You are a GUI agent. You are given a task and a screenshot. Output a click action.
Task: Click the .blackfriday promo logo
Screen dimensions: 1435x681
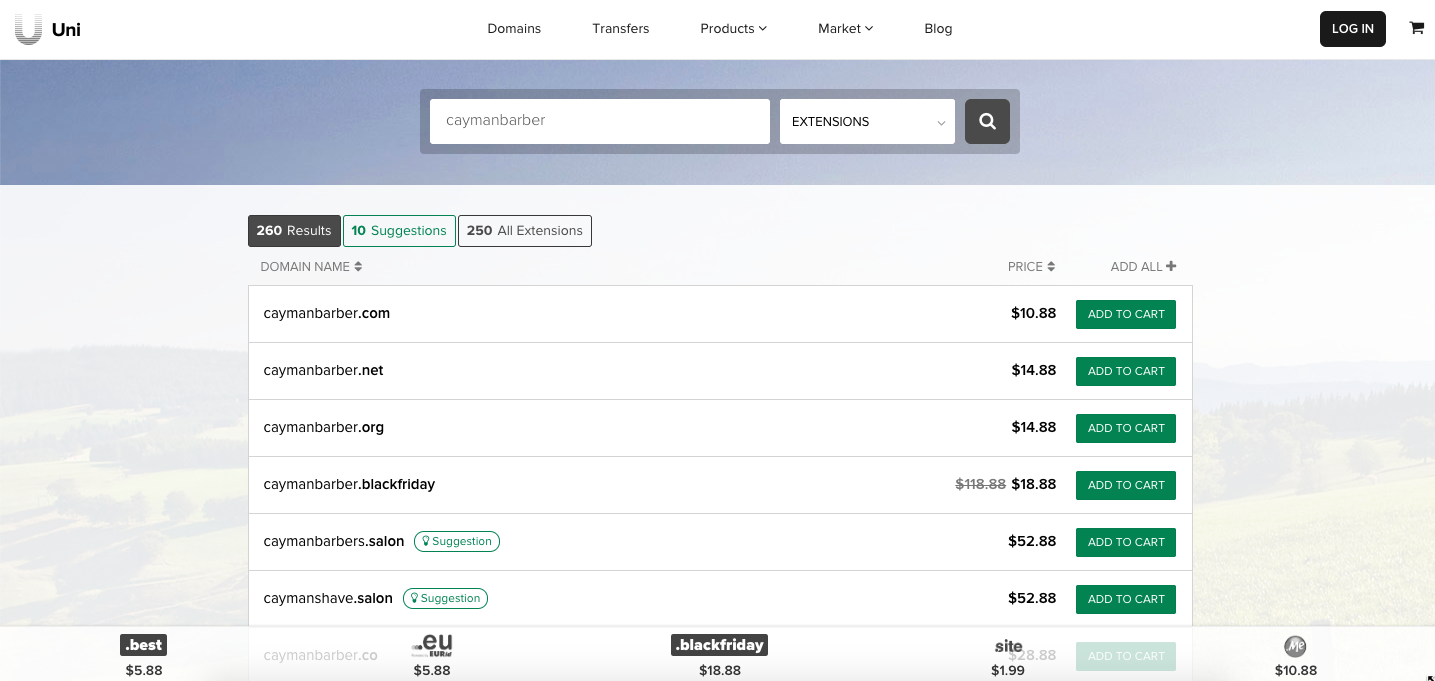(719, 645)
